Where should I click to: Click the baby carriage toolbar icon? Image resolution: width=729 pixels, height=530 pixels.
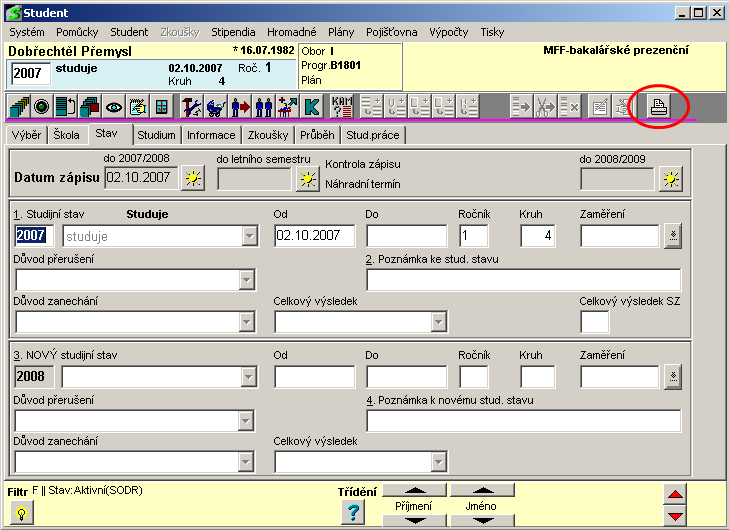[216, 106]
